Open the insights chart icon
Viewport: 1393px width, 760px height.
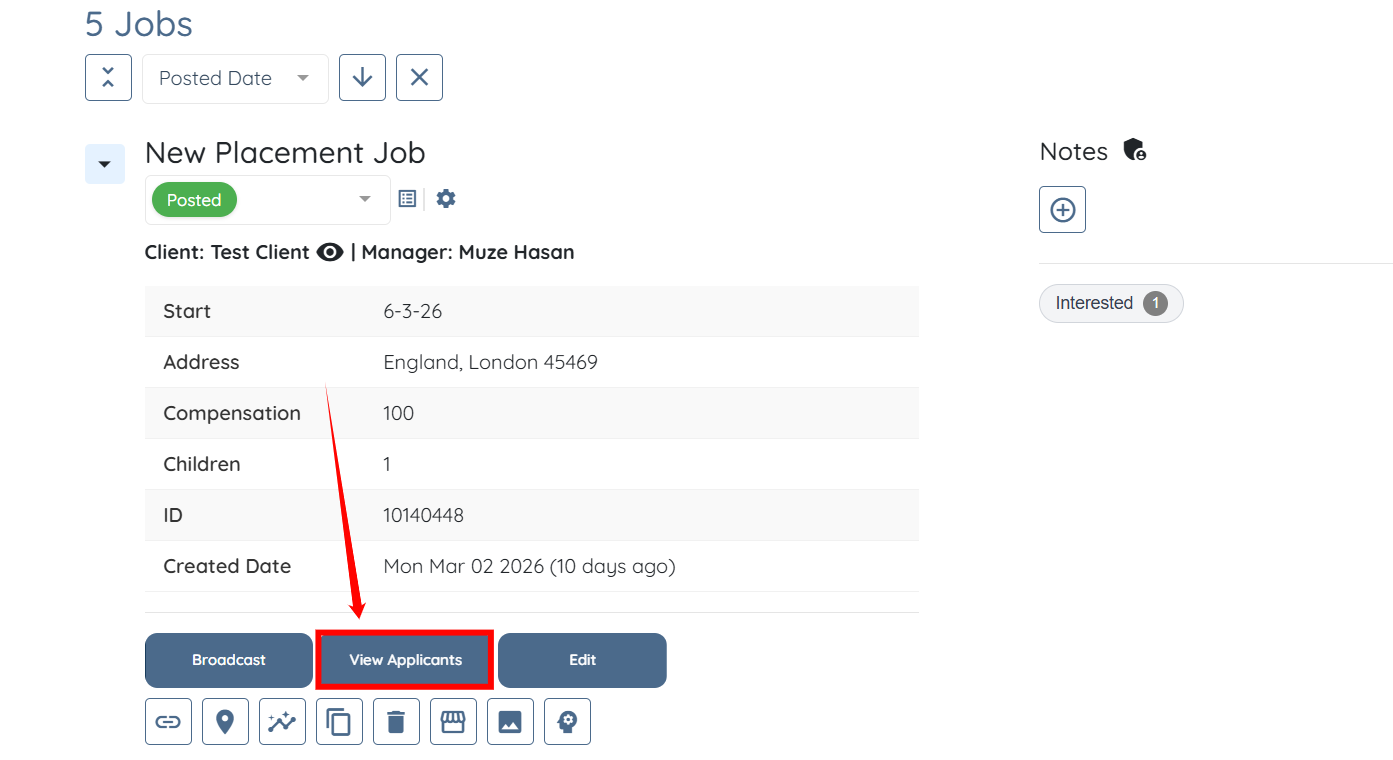pyautogui.click(x=282, y=721)
